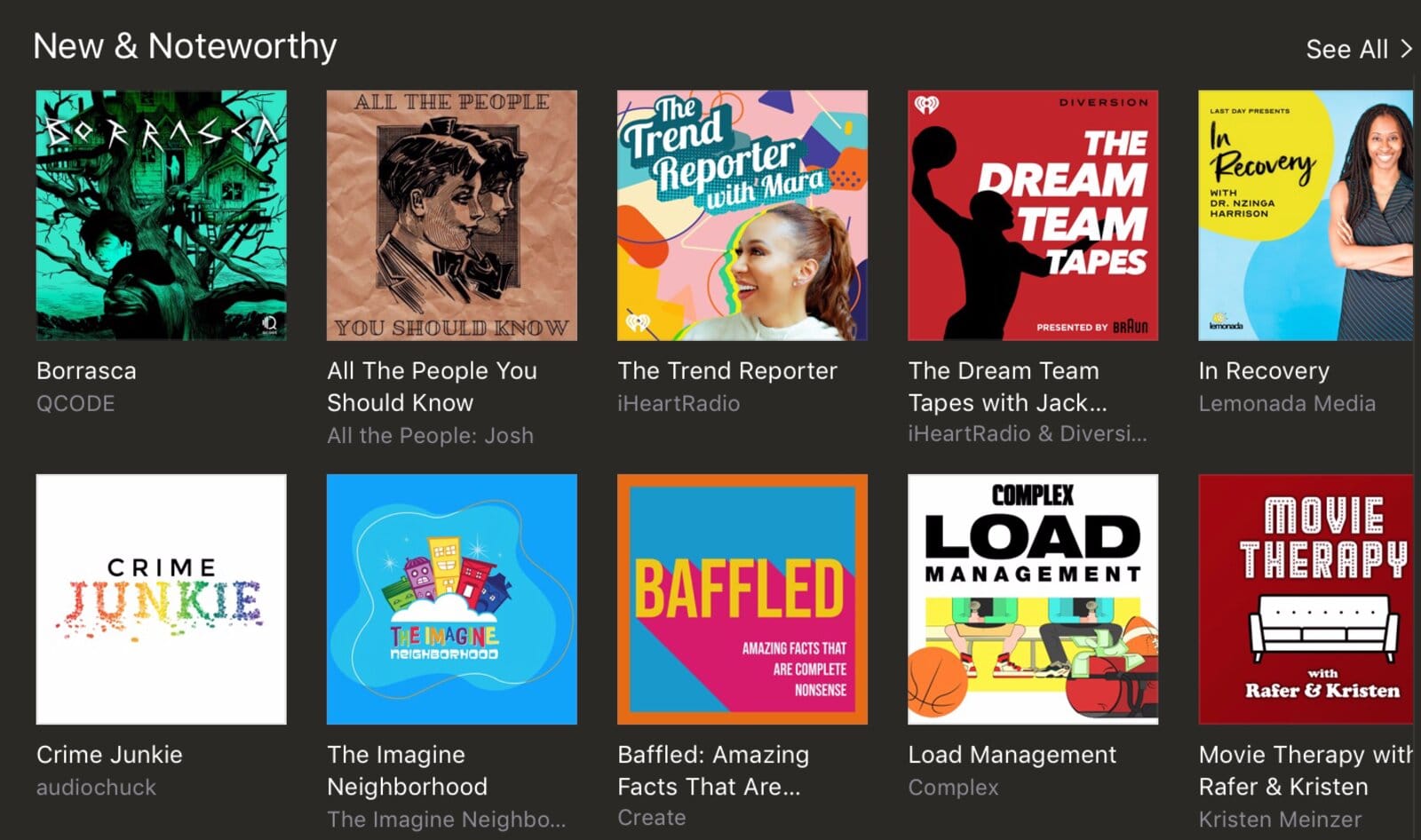Select the Crime Junkie cover image
This screenshot has width=1421, height=840.
pos(161,598)
